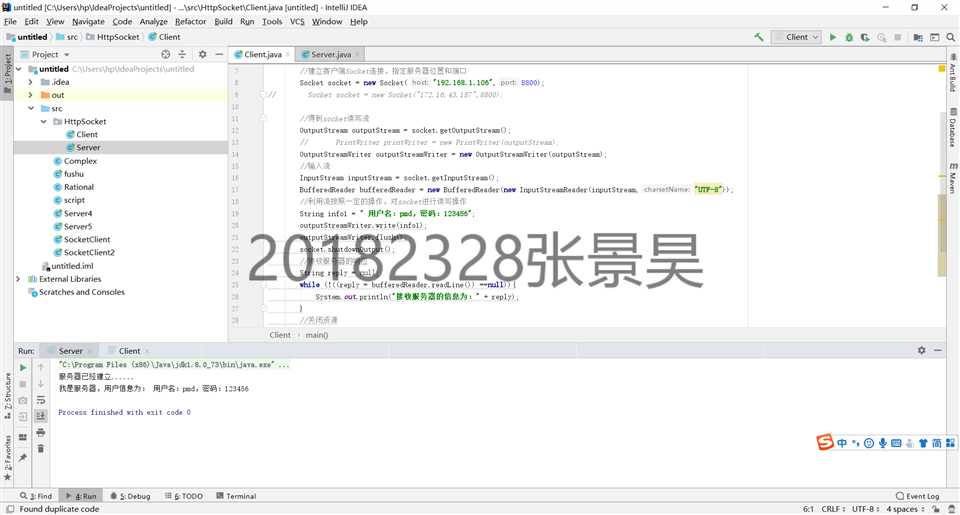Image resolution: width=960 pixels, height=515 pixels.
Task: Expand the out folder
Action: (31, 95)
